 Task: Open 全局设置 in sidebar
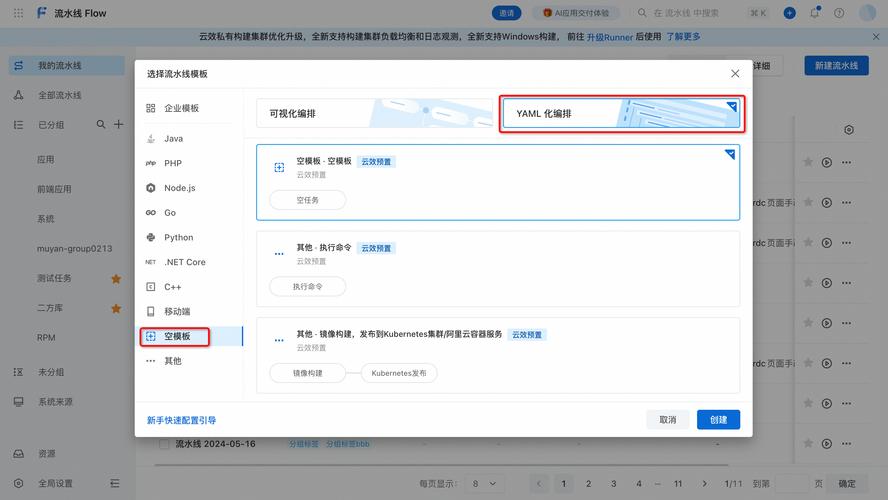56,483
